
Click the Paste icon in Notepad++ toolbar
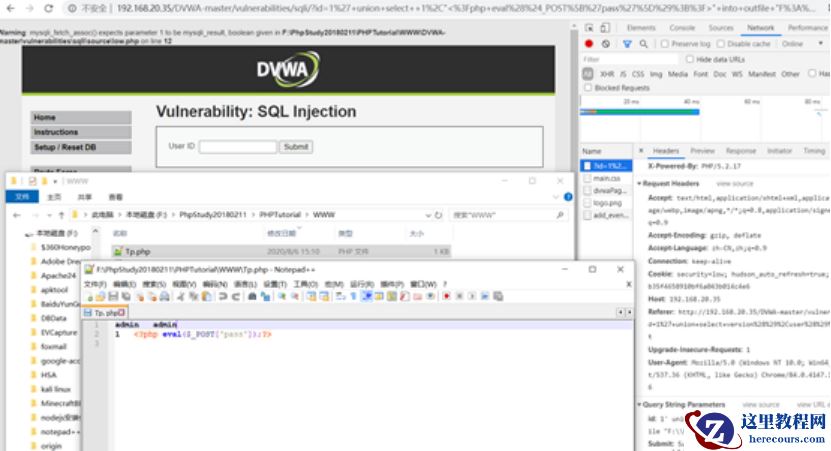click(206, 297)
